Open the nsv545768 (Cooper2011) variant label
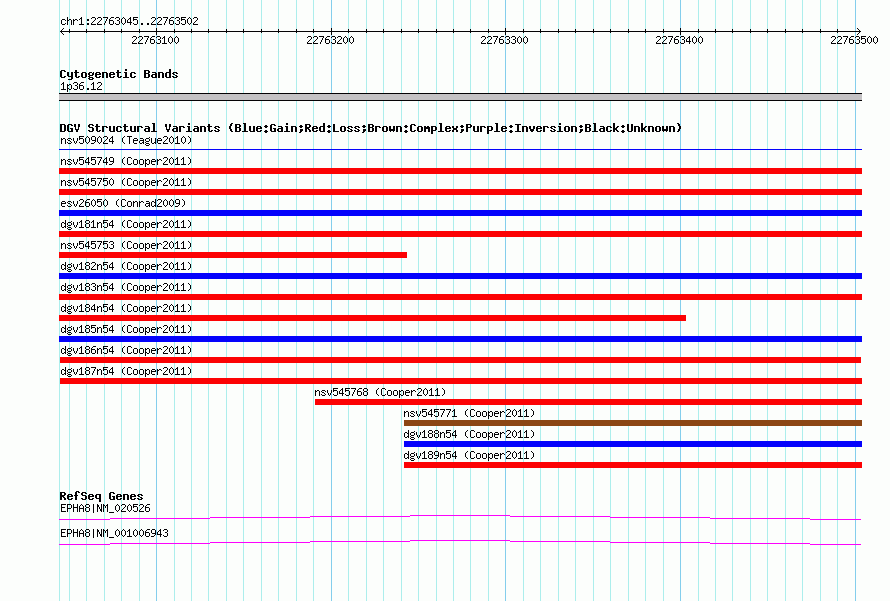 click(380, 392)
